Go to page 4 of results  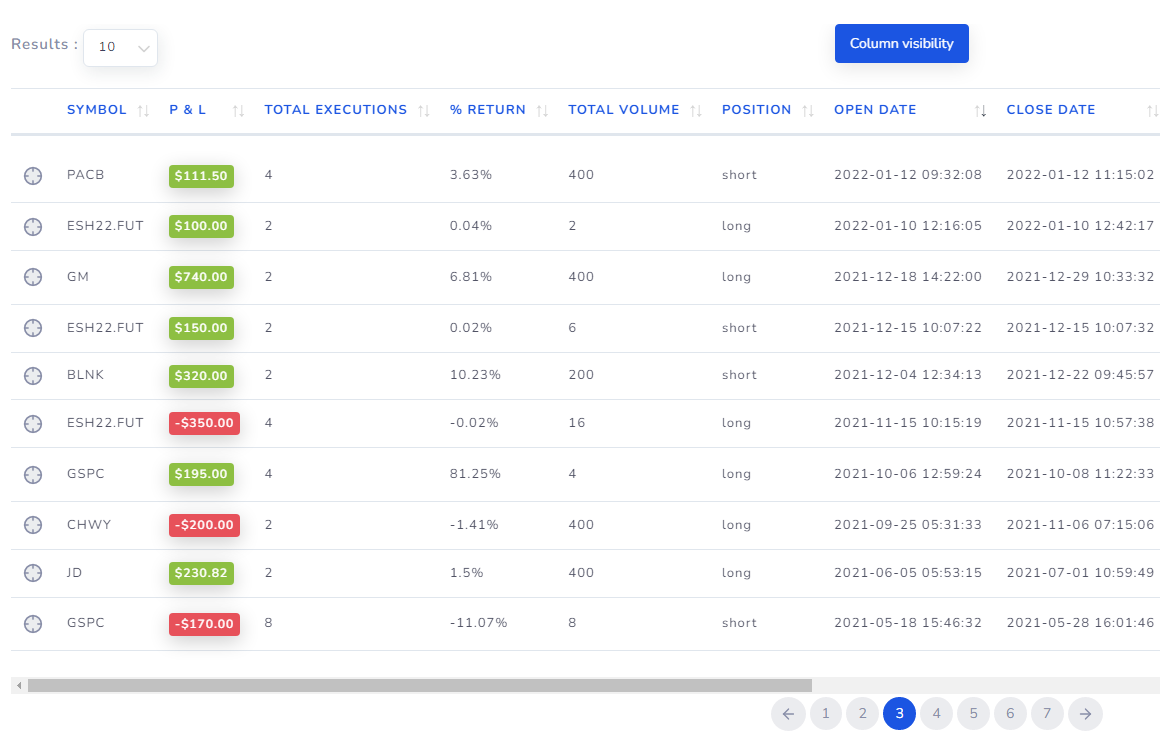pyautogui.click(x=936, y=714)
